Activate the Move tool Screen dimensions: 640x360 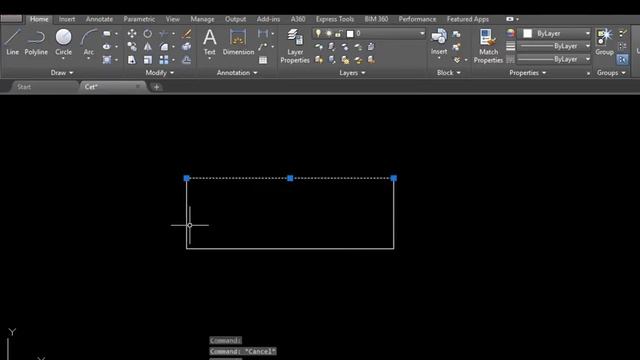(132, 34)
